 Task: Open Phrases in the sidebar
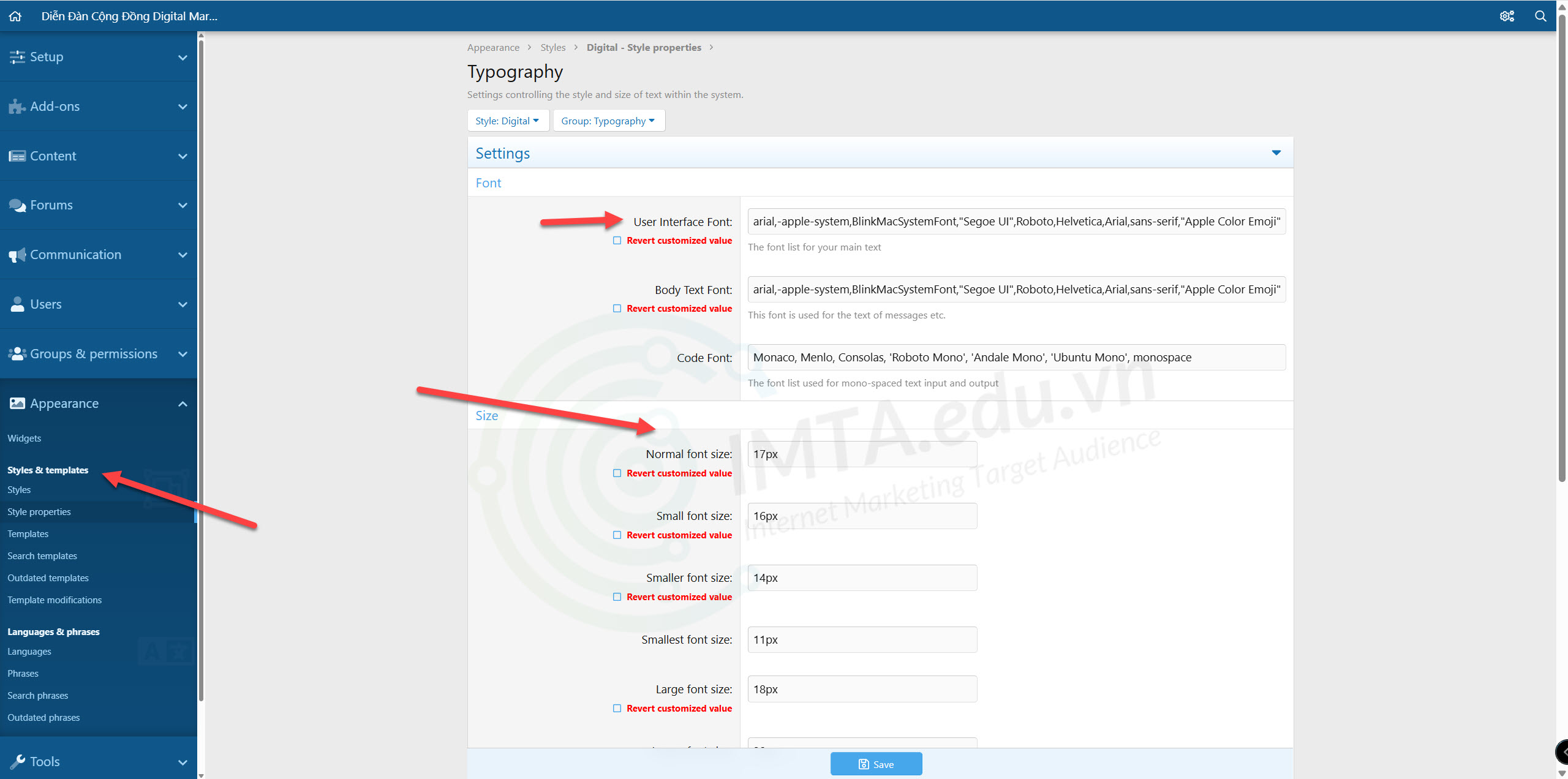coord(23,674)
